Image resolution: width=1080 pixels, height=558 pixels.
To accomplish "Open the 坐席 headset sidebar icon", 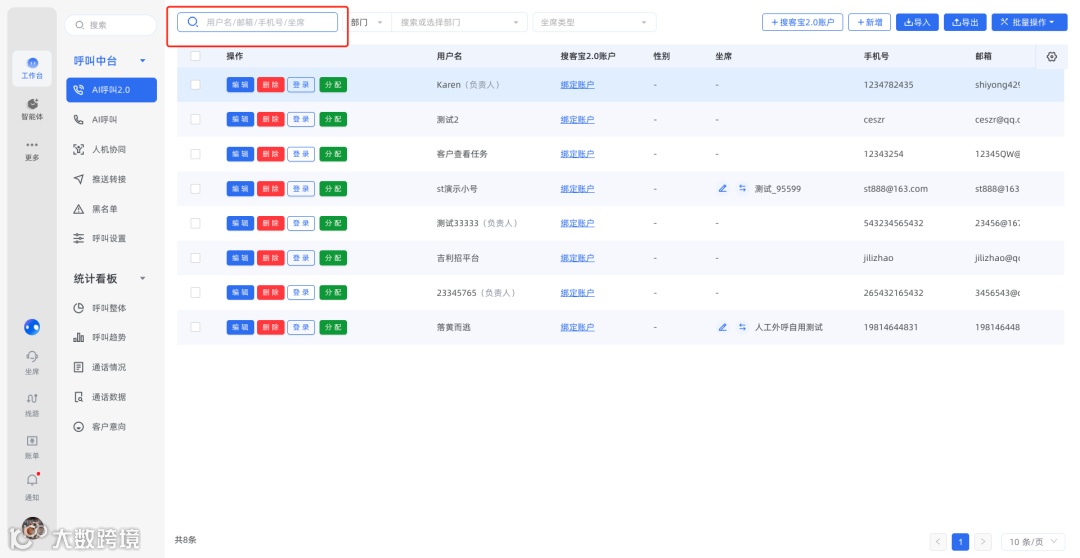I will pyautogui.click(x=32, y=362).
